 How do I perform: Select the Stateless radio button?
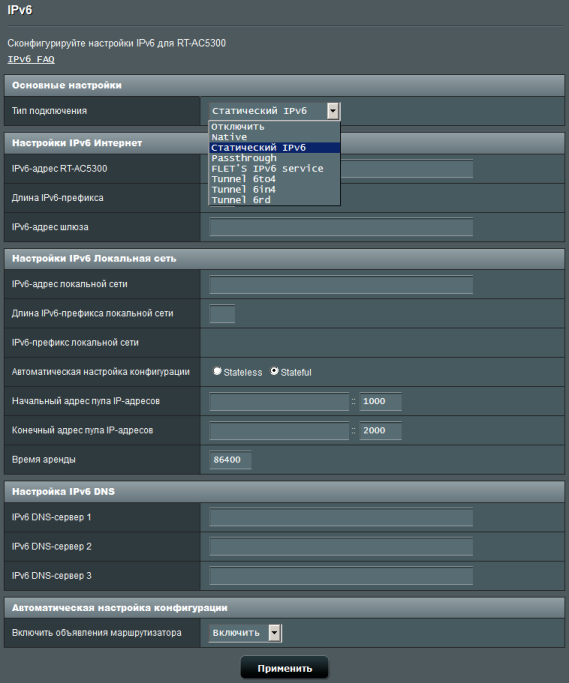[x=217, y=371]
